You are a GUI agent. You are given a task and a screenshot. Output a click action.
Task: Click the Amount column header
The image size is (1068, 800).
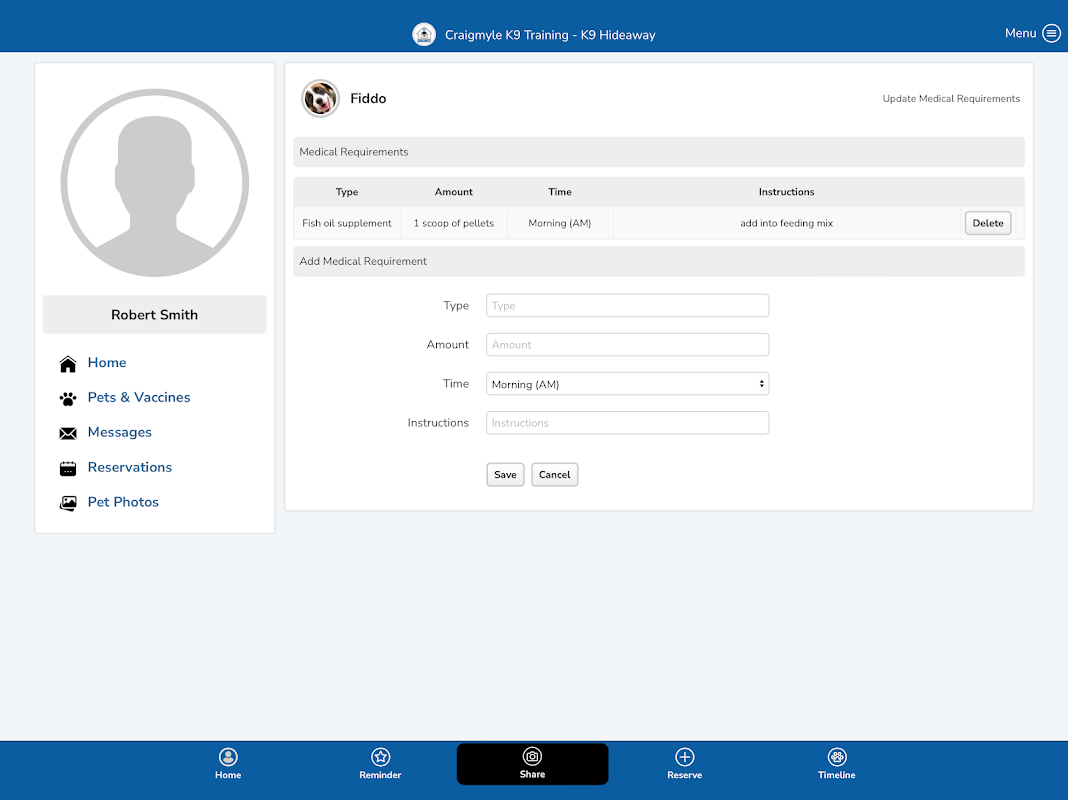454,192
